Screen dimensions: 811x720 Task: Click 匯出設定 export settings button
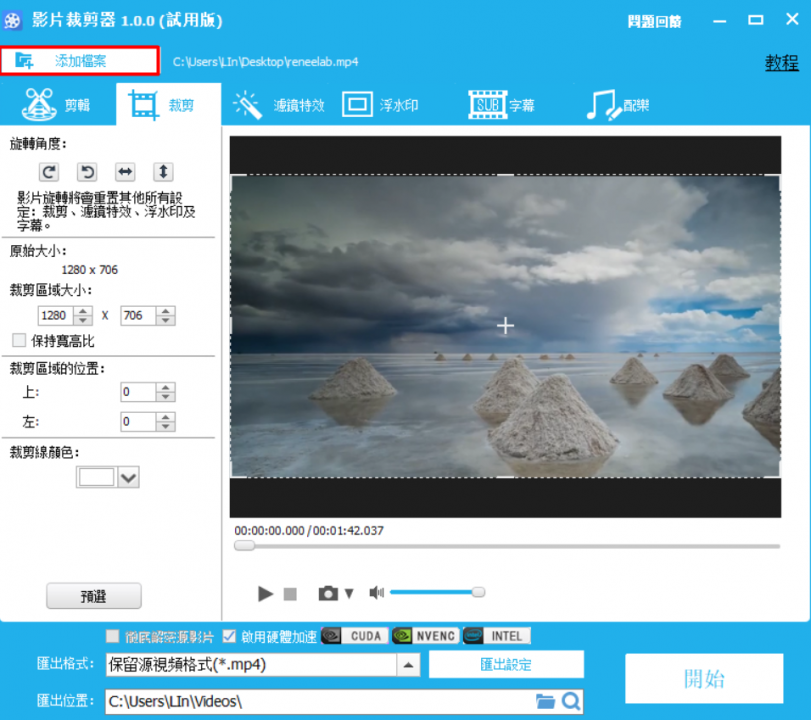coord(506,664)
